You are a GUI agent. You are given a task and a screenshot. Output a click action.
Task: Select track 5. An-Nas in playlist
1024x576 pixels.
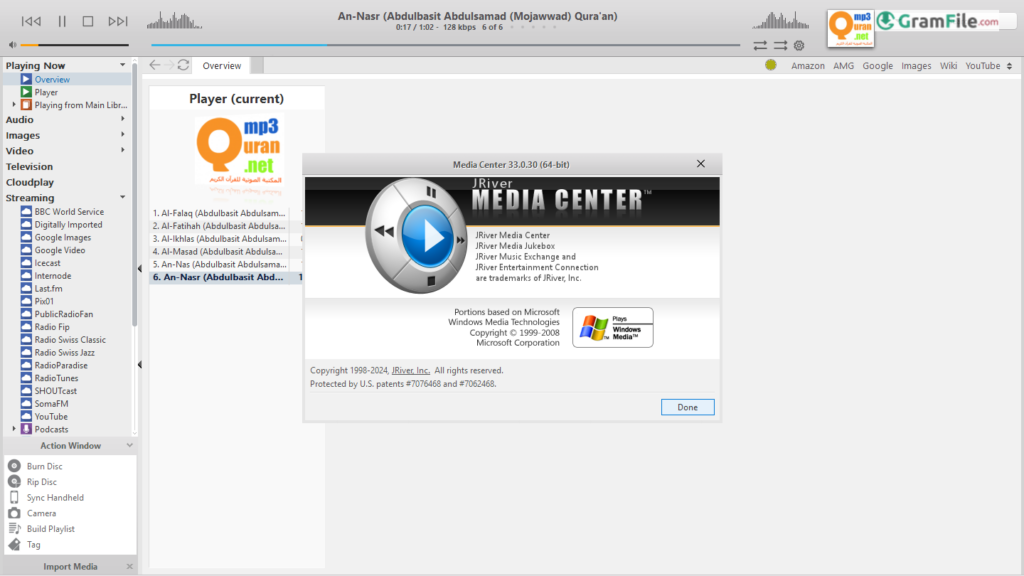click(219, 264)
